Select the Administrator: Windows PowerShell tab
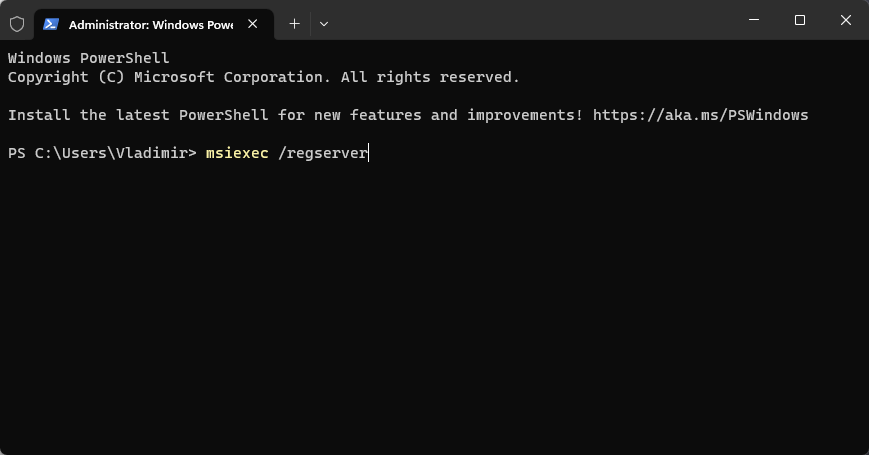This screenshot has width=869, height=455. click(x=154, y=25)
